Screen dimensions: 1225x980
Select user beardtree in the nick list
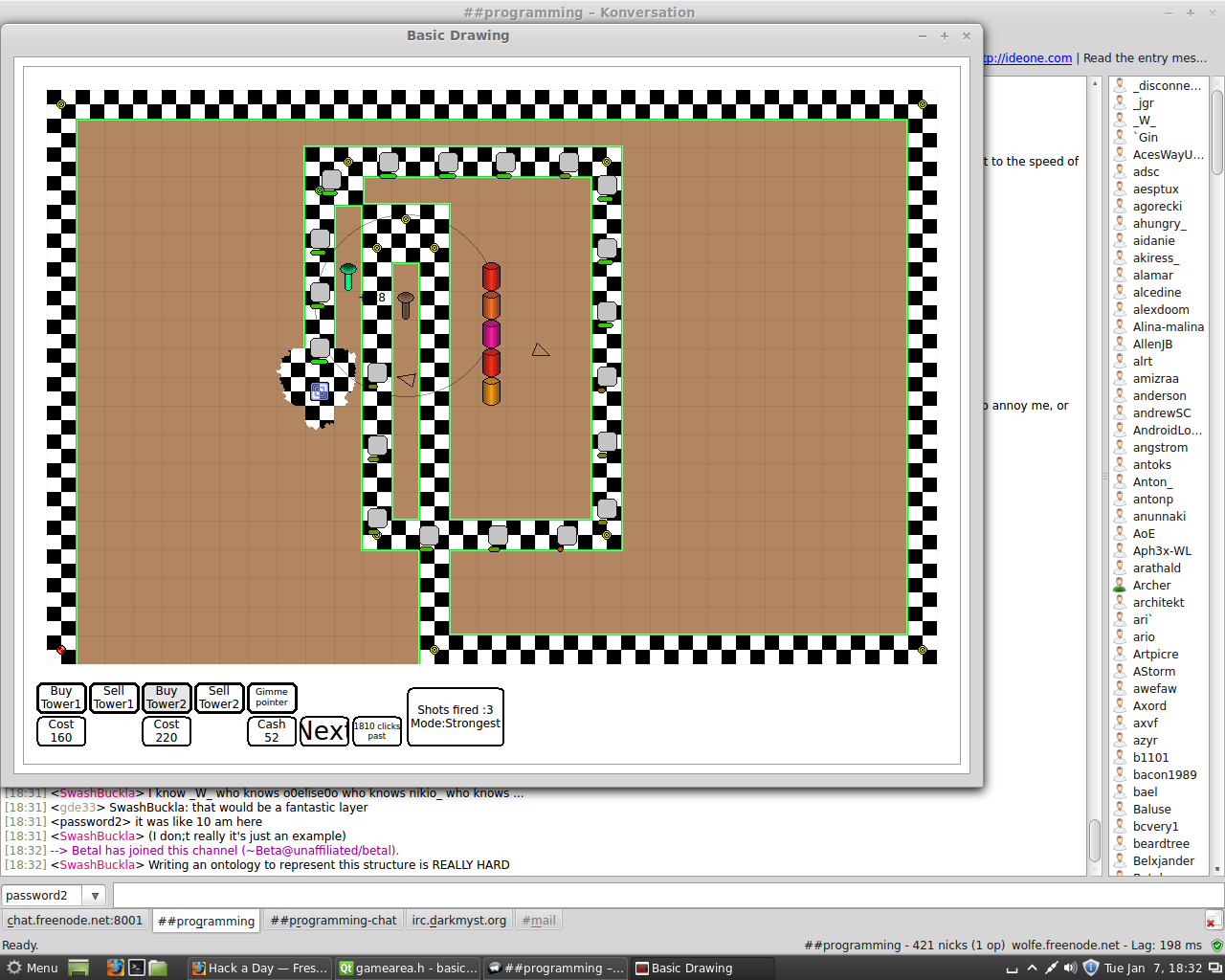click(1158, 844)
